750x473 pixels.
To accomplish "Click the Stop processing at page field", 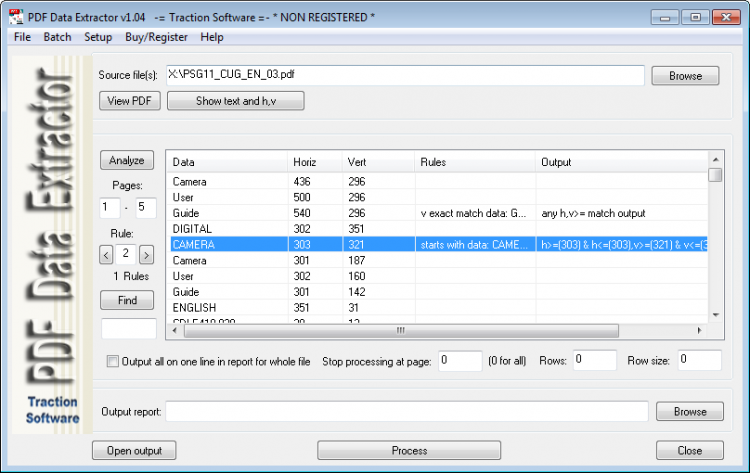I will pos(460,360).
